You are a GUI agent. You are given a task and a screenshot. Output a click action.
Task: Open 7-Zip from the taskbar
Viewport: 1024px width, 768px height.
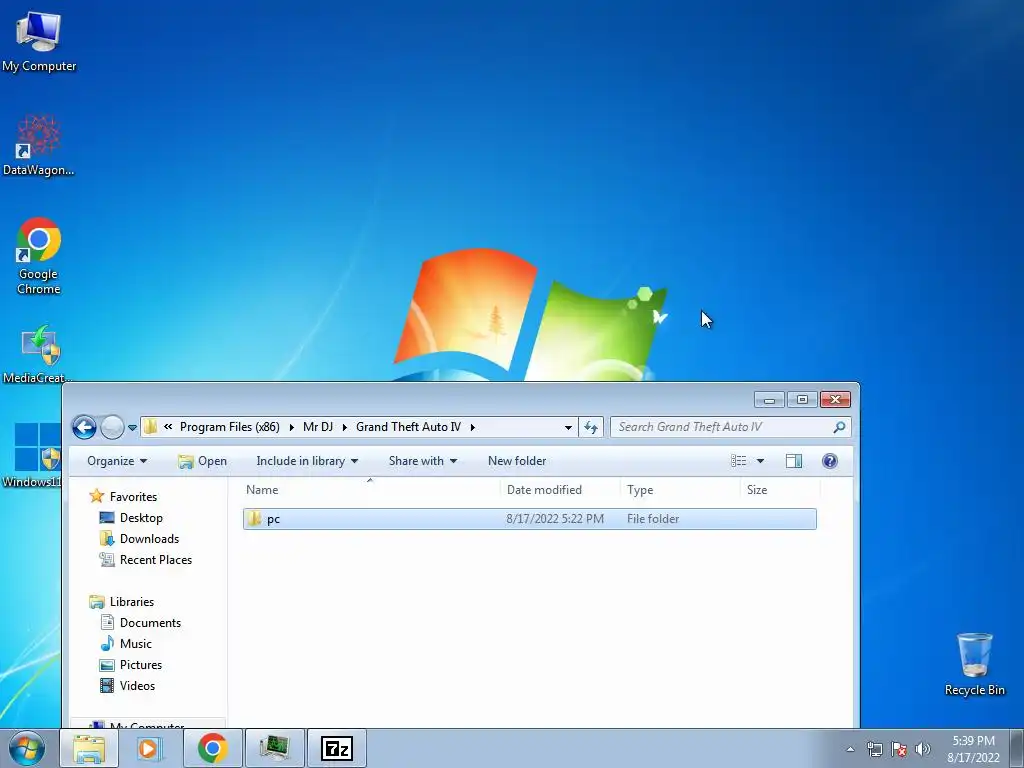pos(337,748)
